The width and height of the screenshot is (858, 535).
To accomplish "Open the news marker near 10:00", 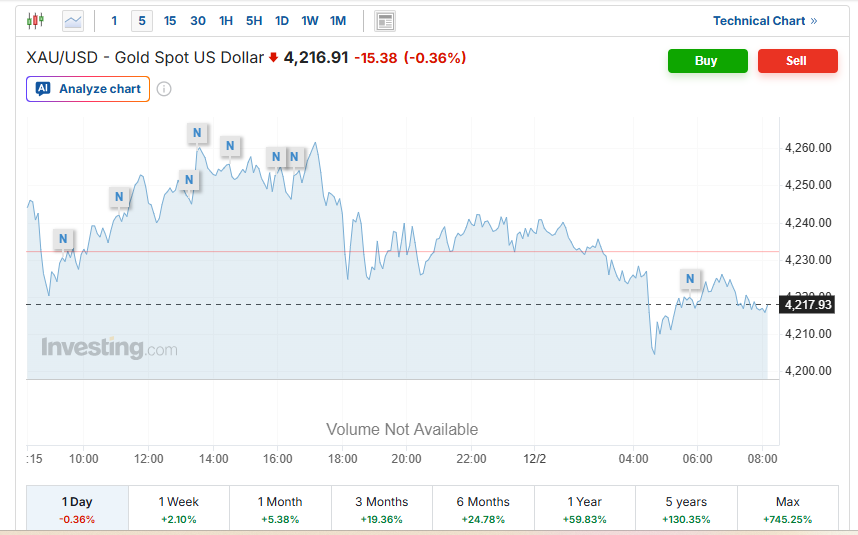I will (63, 239).
